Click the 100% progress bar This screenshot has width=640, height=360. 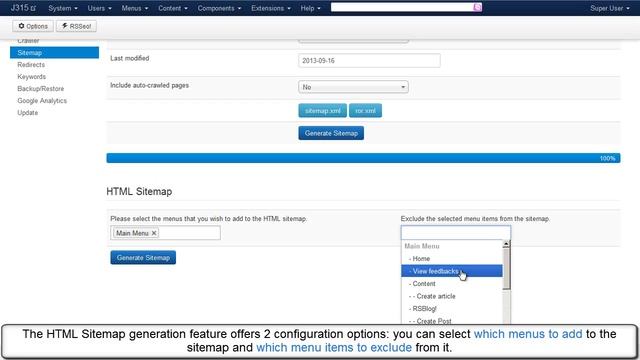coord(363,158)
